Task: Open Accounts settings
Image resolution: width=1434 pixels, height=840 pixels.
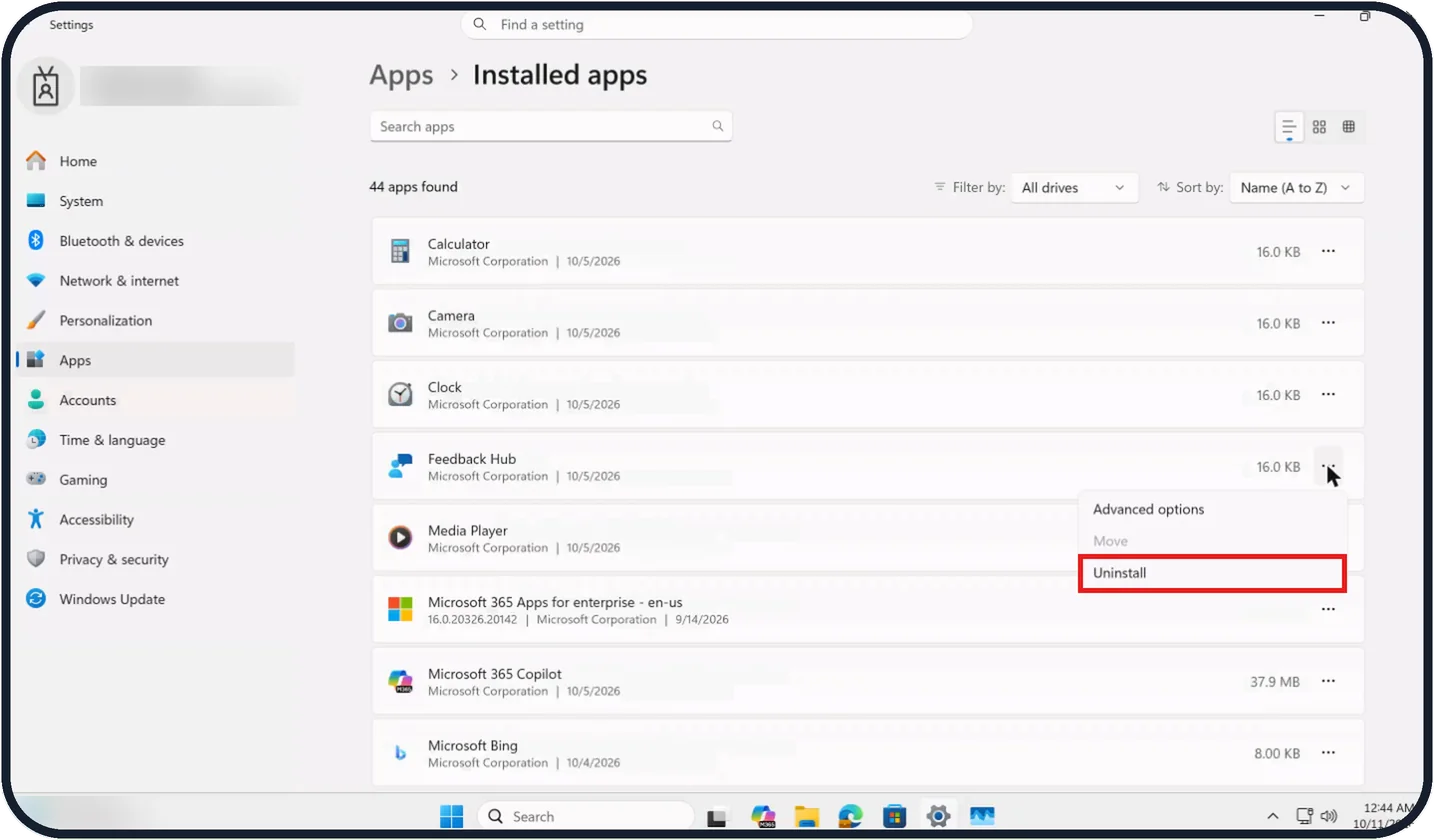Action: click(x=156, y=400)
